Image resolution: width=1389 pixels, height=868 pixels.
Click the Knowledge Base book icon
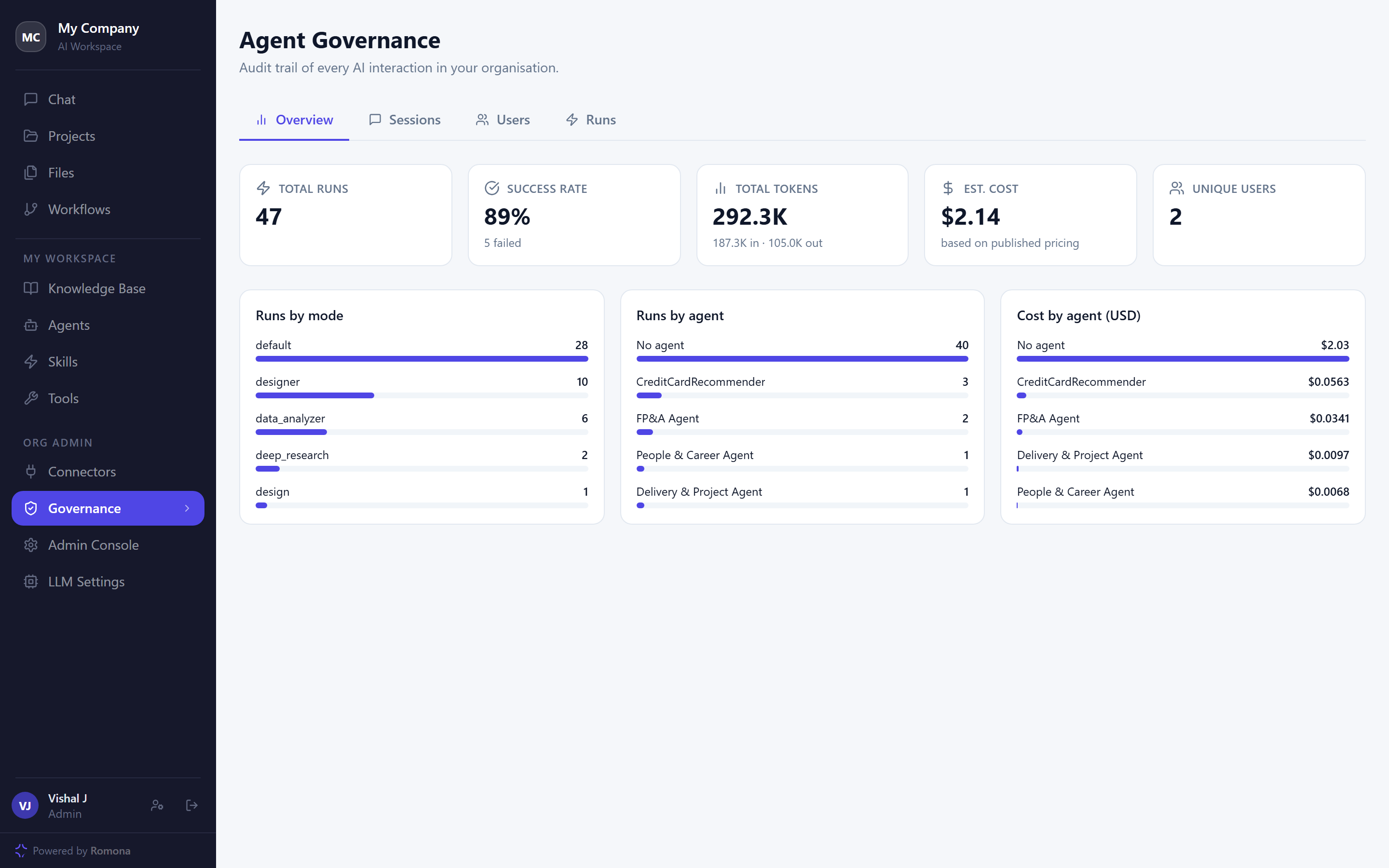coord(31,288)
